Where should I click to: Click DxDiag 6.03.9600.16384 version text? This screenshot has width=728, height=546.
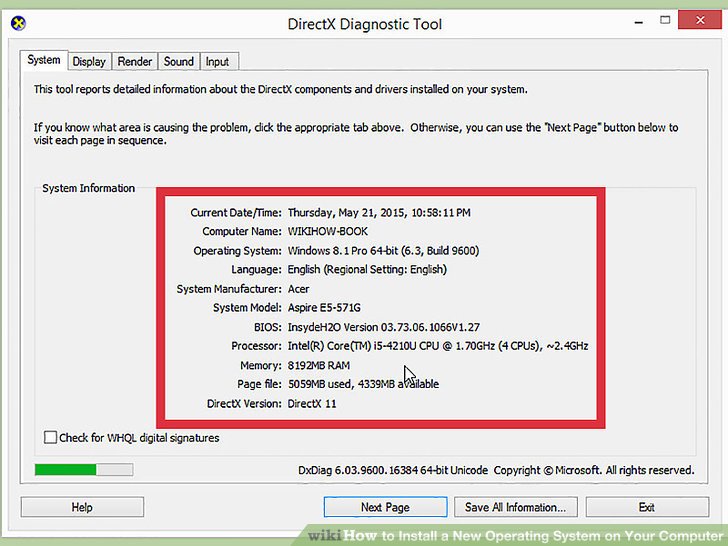tap(393, 470)
